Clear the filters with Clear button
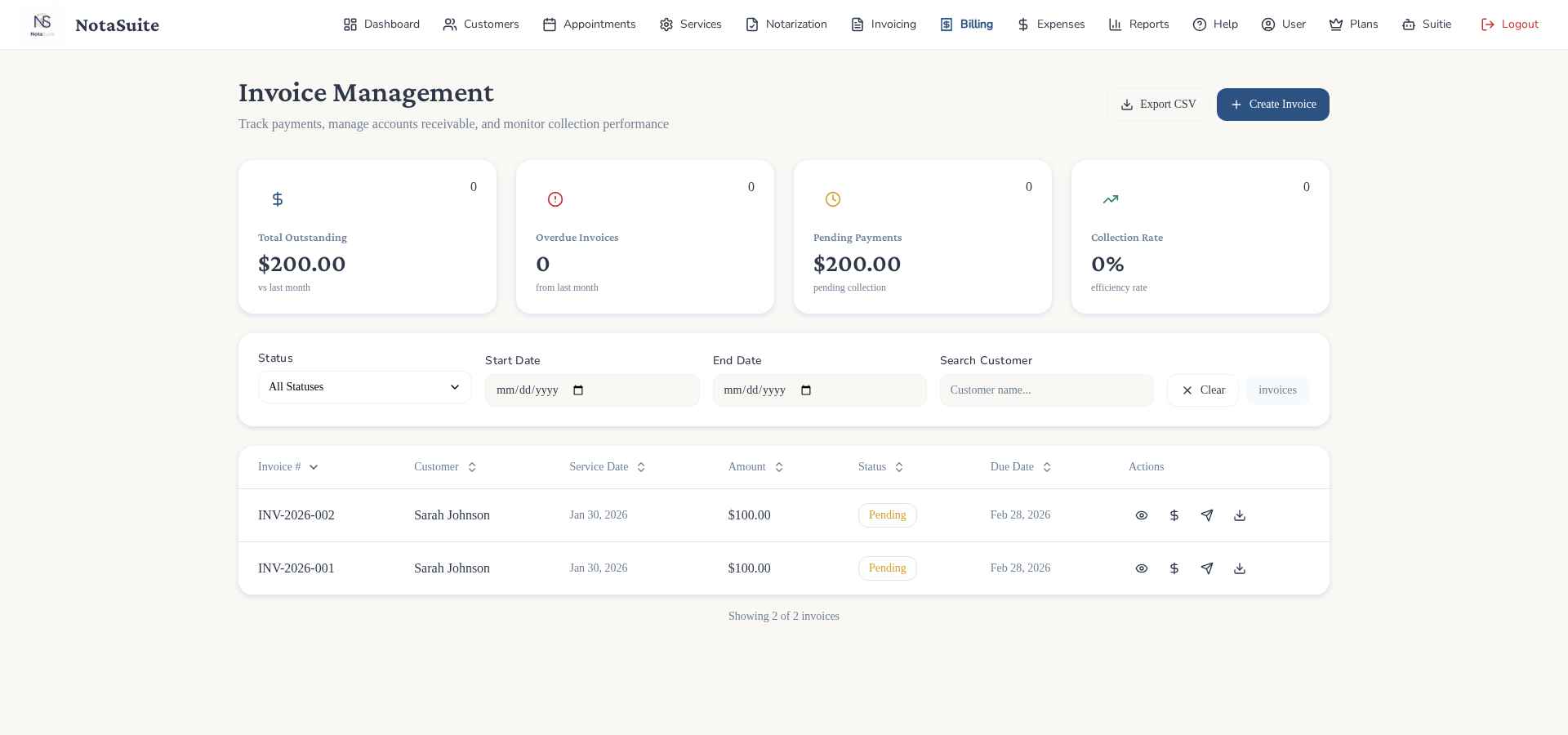The width and height of the screenshot is (1568, 735). coord(1202,390)
